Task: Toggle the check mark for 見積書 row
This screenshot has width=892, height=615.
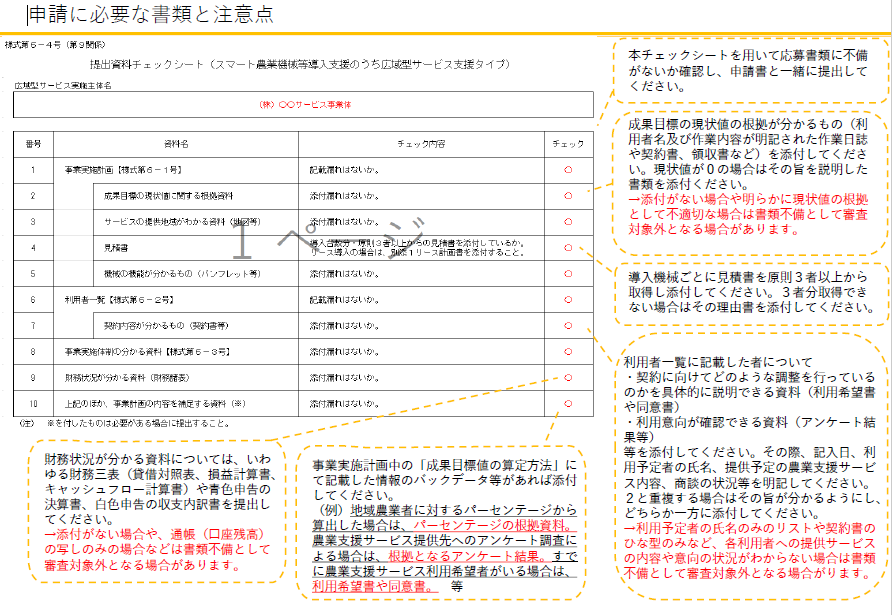Action: [x=568, y=247]
